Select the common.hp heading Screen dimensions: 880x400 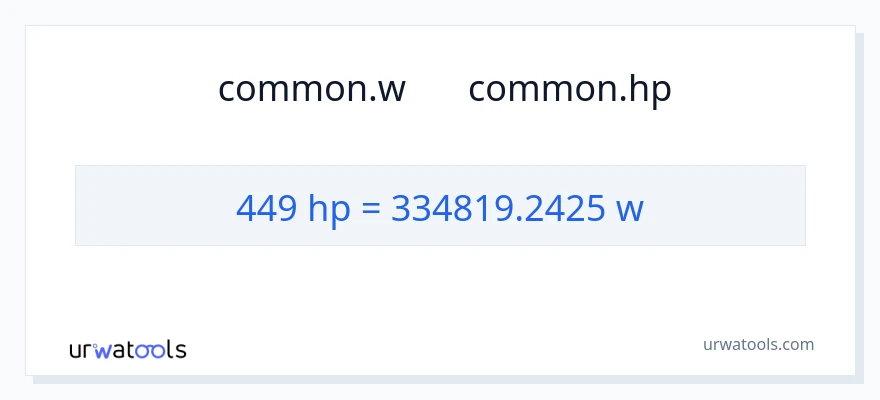[569, 89]
